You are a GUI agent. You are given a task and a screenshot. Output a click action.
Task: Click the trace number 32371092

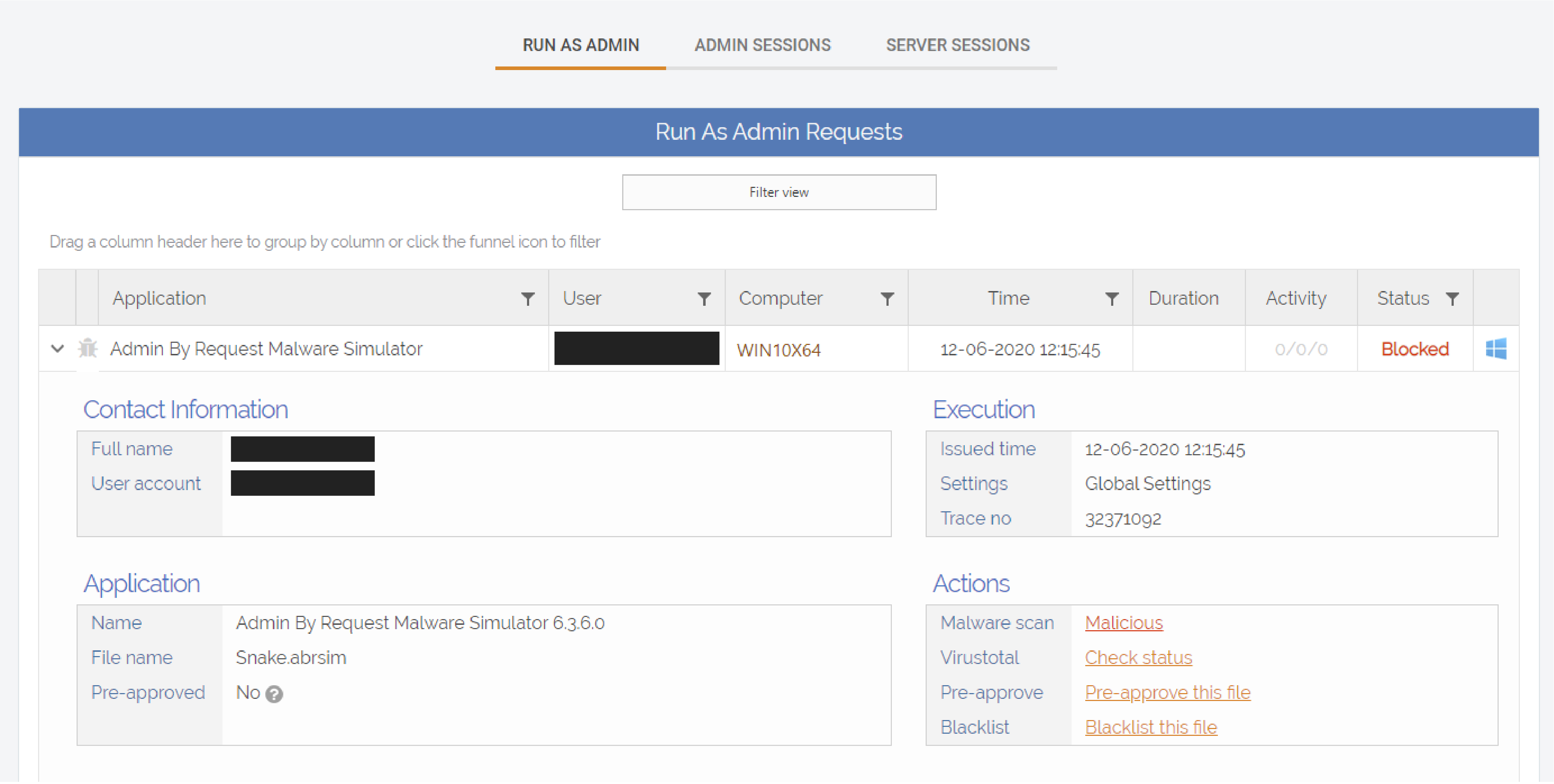click(x=1123, y=519)
